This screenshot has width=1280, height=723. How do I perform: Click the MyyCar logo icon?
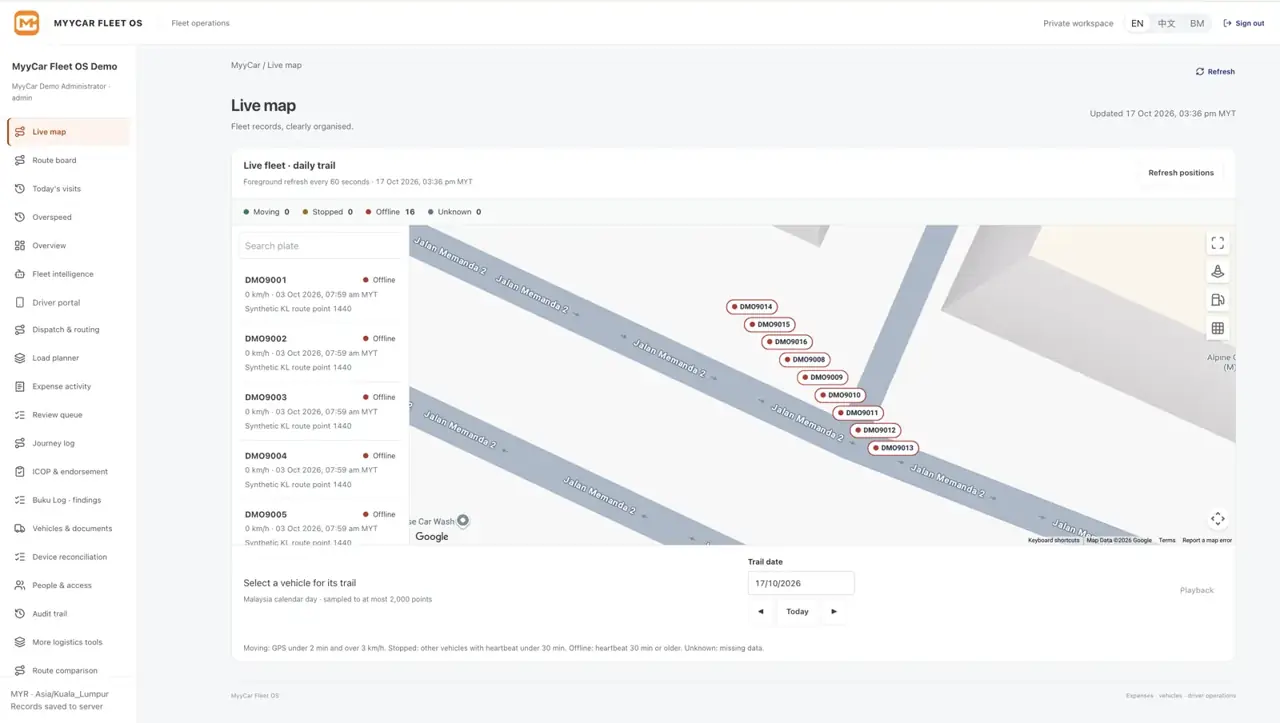coord(27,22)
